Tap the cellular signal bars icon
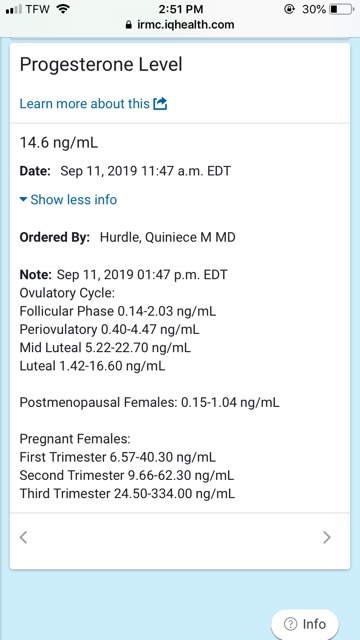Viewport: 360px width, 640px height. (x=14, y=9)
